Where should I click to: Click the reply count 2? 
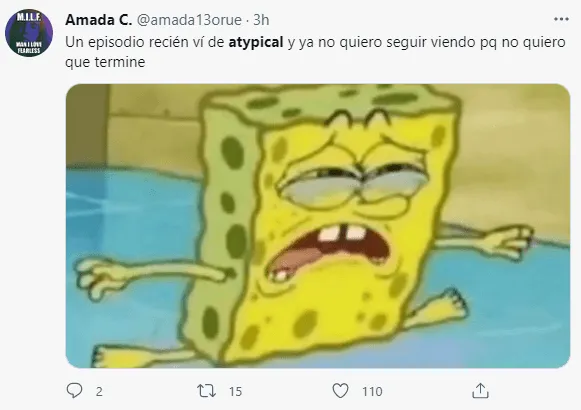point(99,391)
